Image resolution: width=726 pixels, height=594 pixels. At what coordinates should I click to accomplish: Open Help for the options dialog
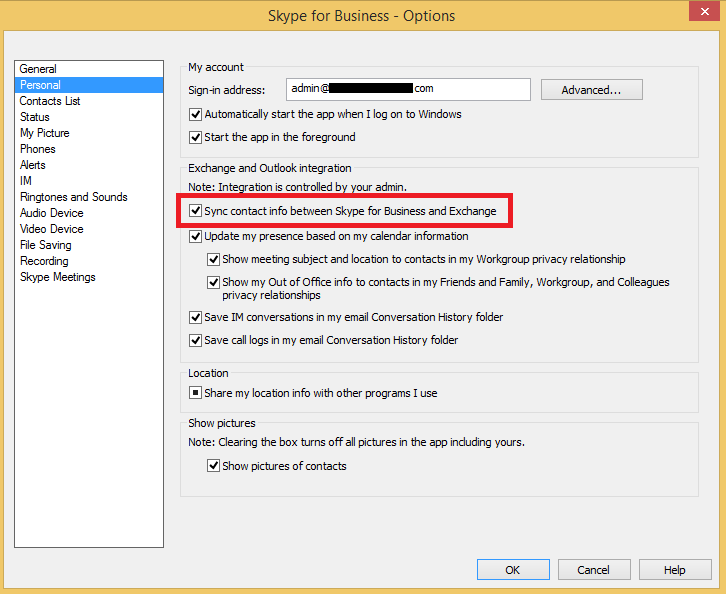675,569
